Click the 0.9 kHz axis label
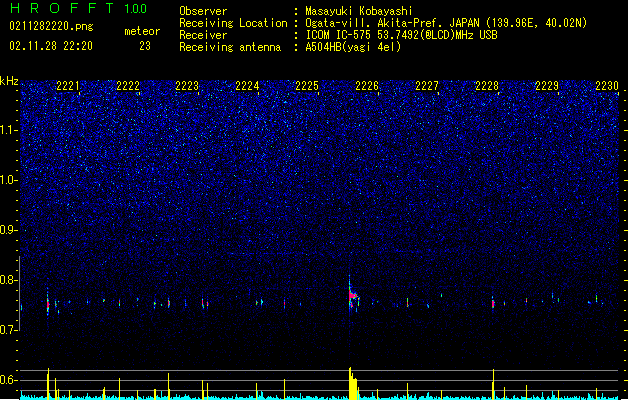Screen dimensions: 629x400 coord(9,230)
